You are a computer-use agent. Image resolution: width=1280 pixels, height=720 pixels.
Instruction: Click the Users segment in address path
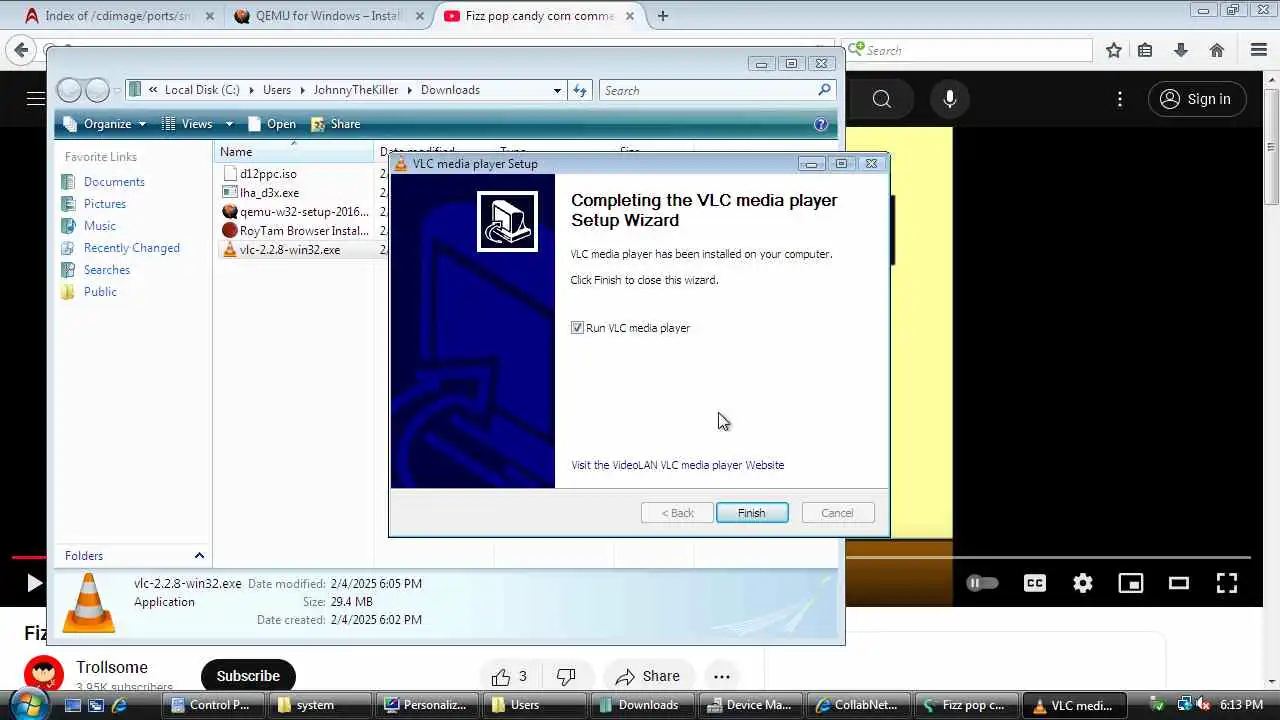click(277, 90)
